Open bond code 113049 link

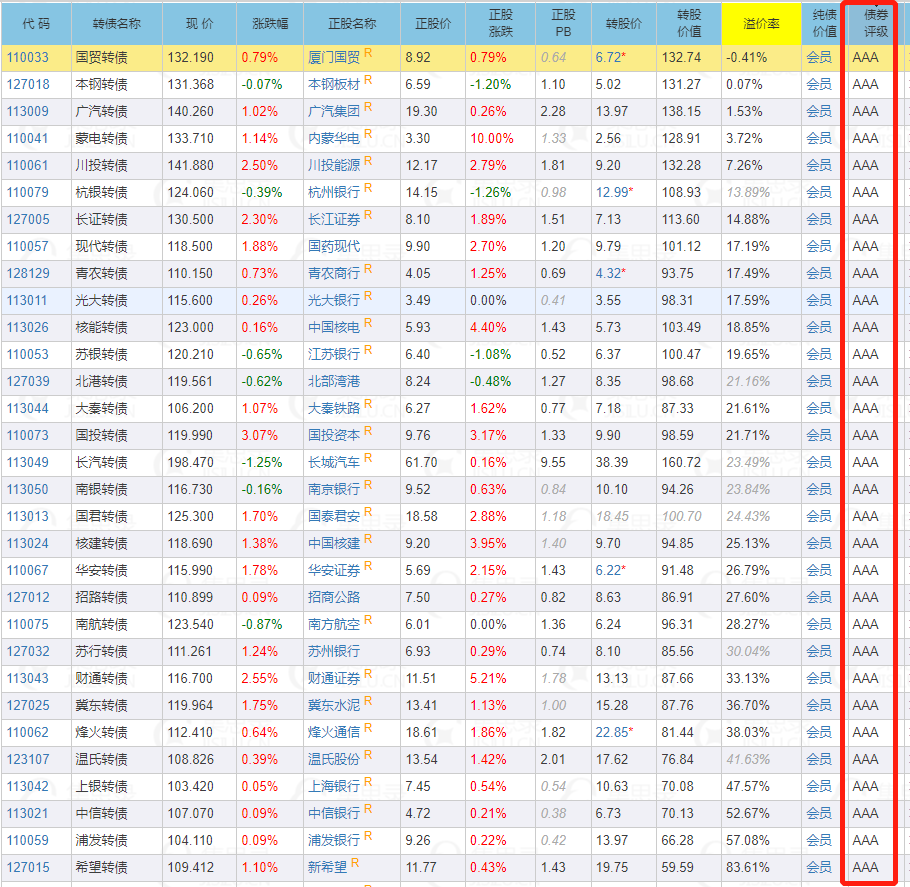point(28,463)
